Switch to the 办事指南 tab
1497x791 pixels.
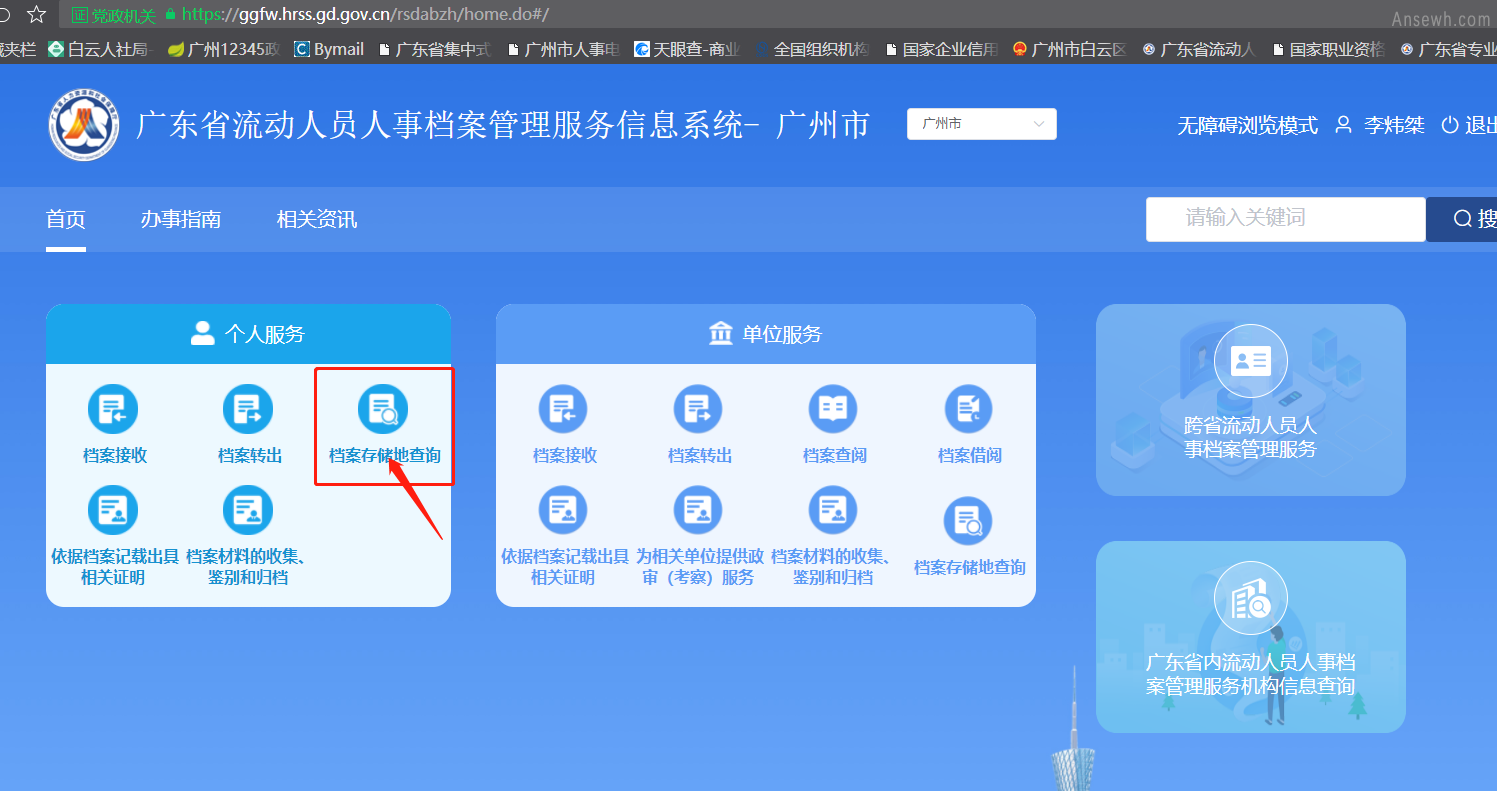181,219
